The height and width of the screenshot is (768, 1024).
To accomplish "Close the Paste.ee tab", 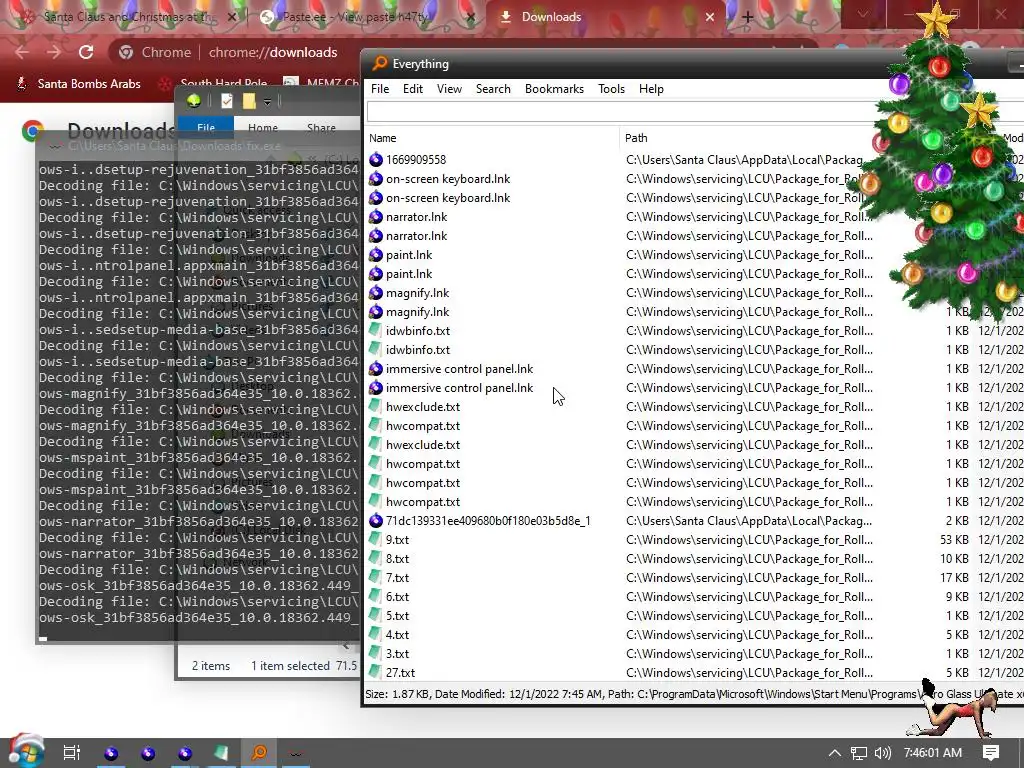I will click(x=471, y=17).
